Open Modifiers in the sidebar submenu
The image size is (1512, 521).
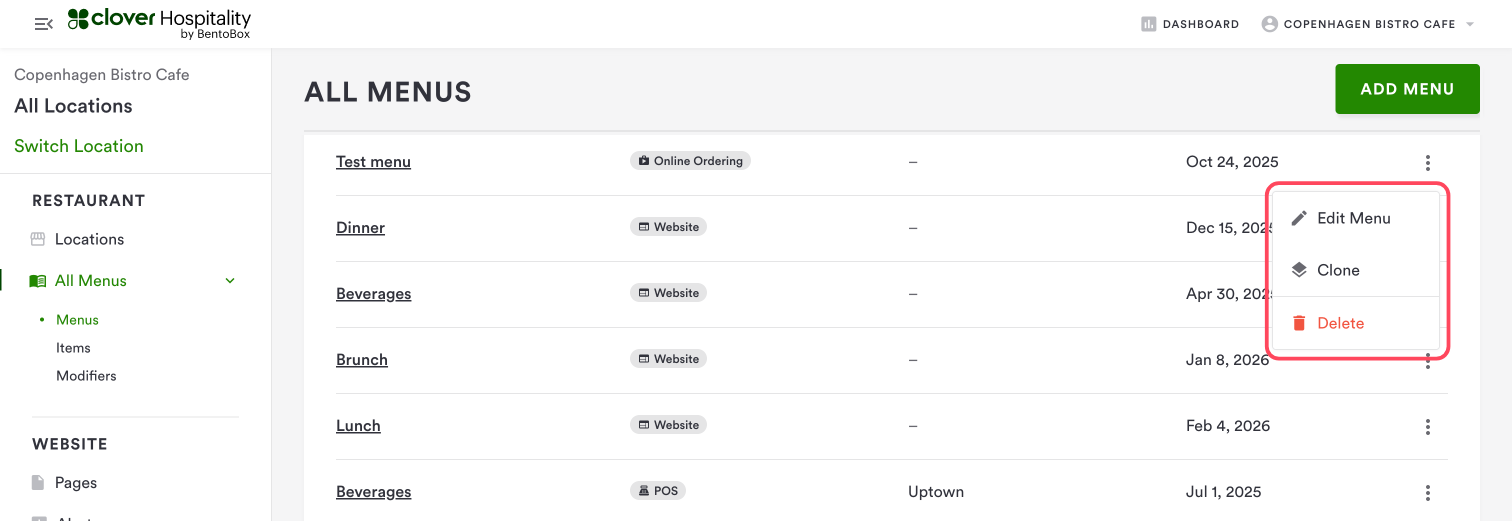point(86,376)
